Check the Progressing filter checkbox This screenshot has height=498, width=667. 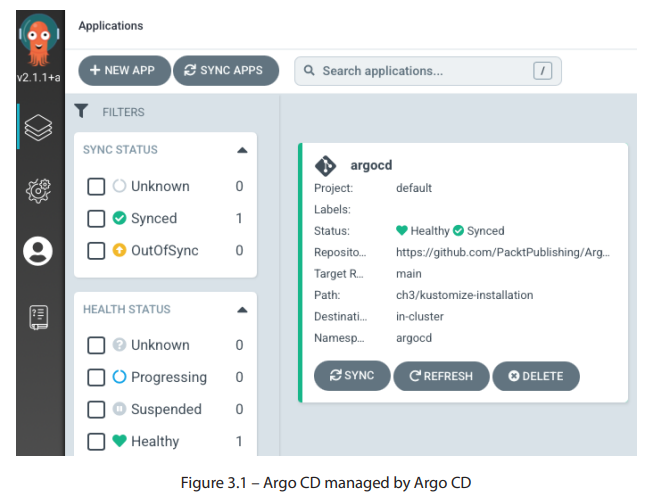tap(96, 377)
